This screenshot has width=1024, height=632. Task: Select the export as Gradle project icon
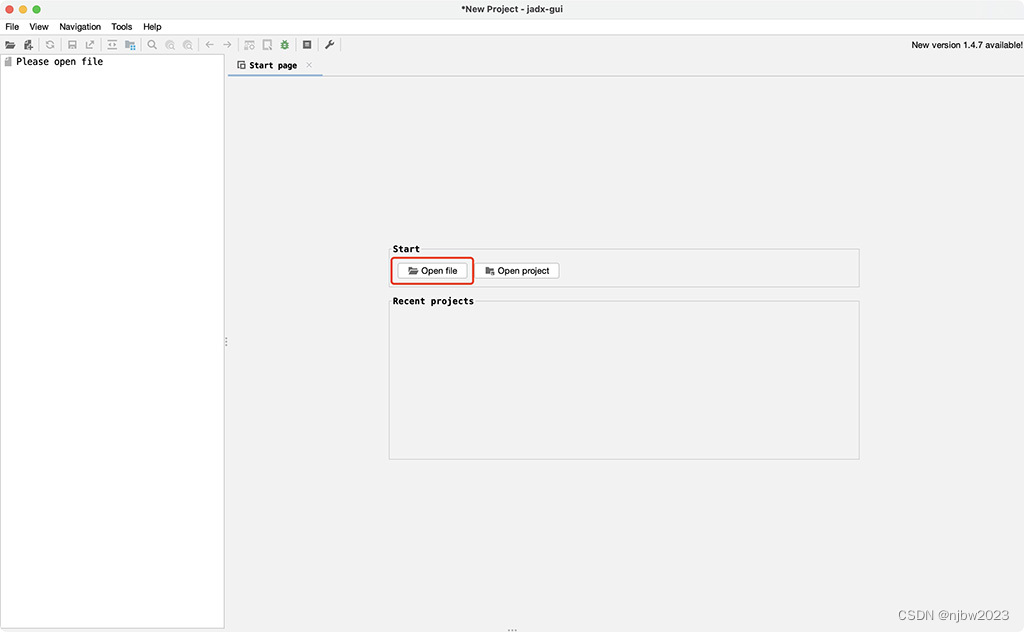pyautogui.click(x=89, y=44)
